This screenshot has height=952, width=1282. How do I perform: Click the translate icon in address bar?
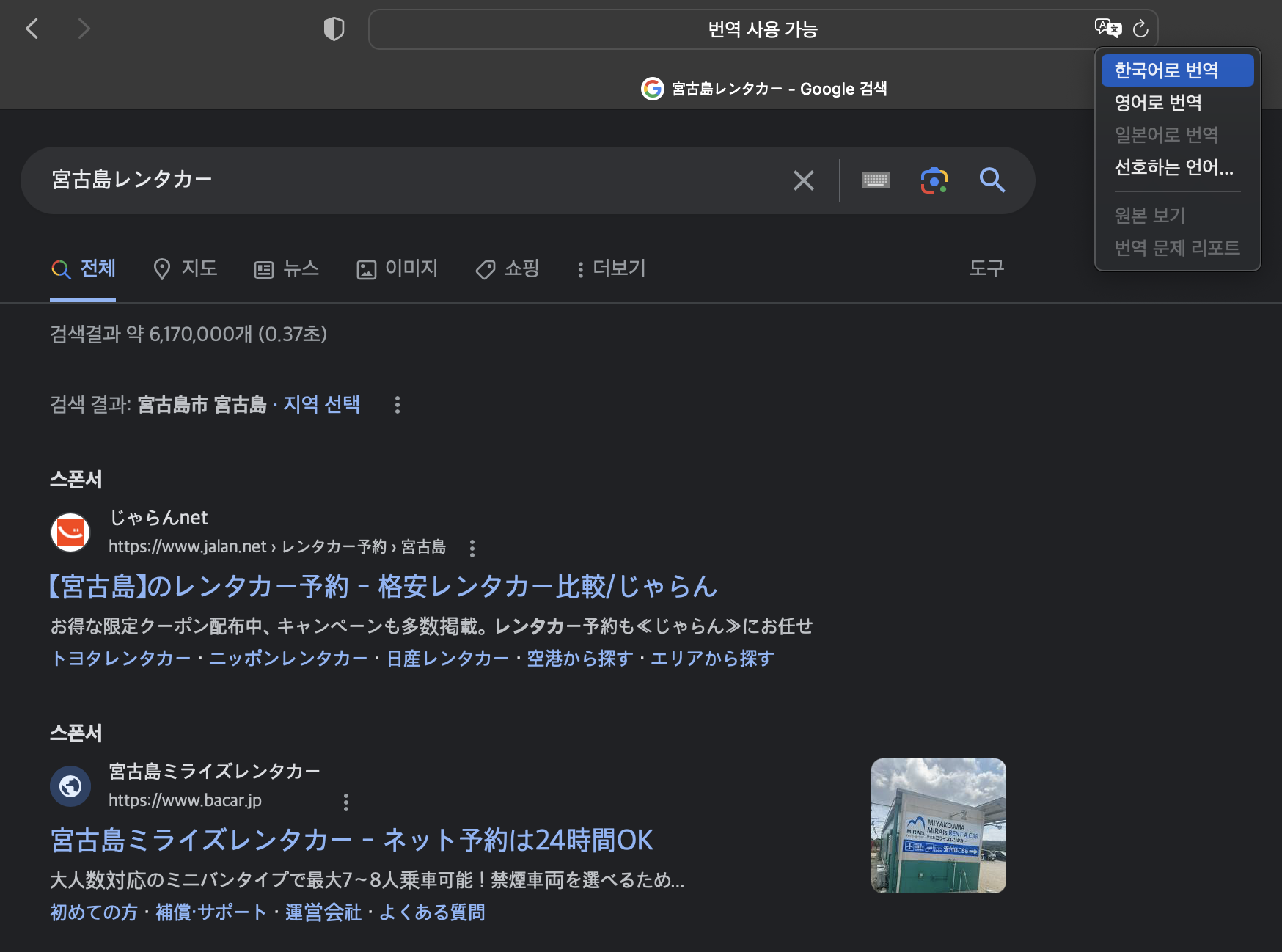tap(1107, 29)
